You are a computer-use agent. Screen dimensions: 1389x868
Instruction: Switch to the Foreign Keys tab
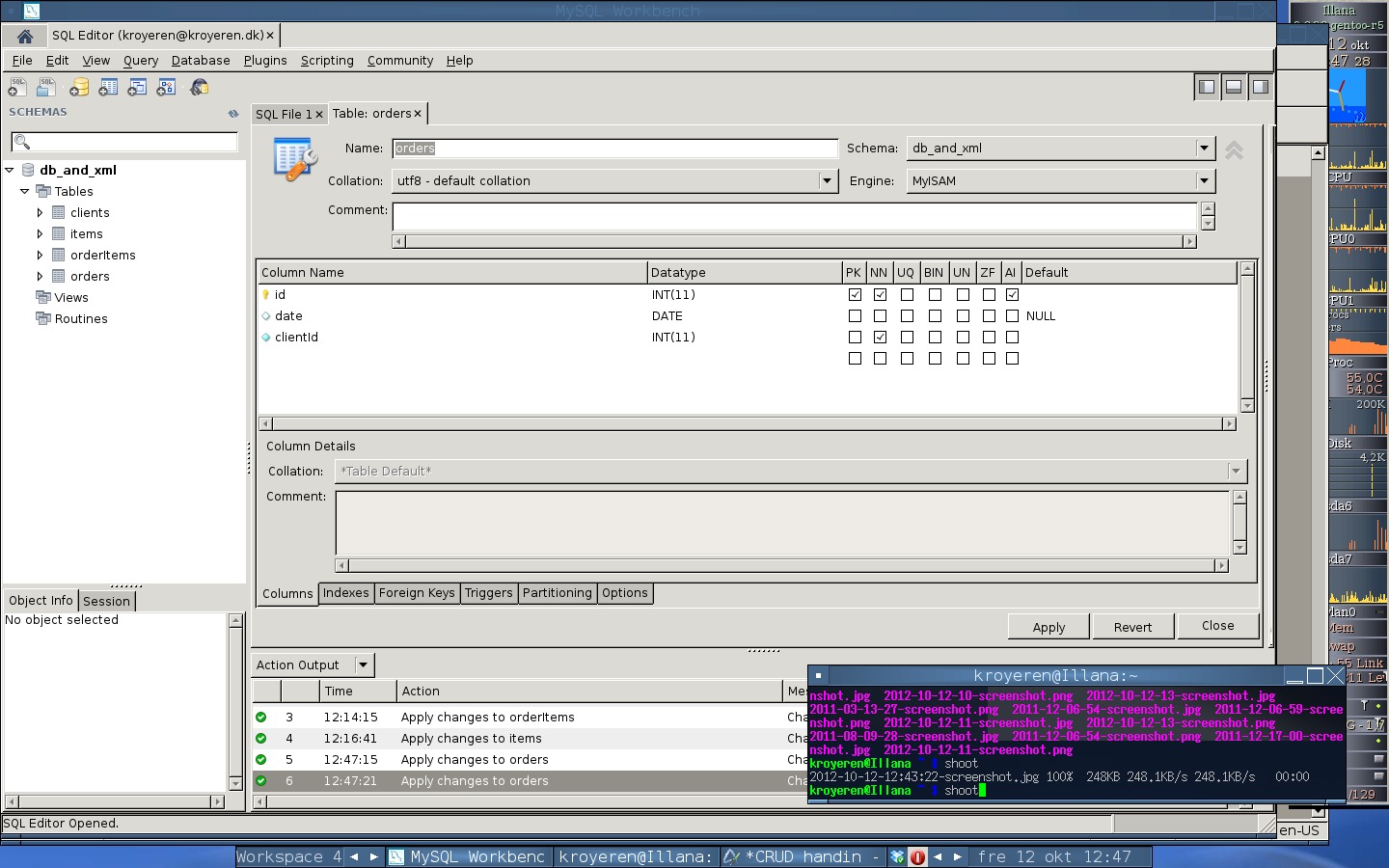click(417, 593)
